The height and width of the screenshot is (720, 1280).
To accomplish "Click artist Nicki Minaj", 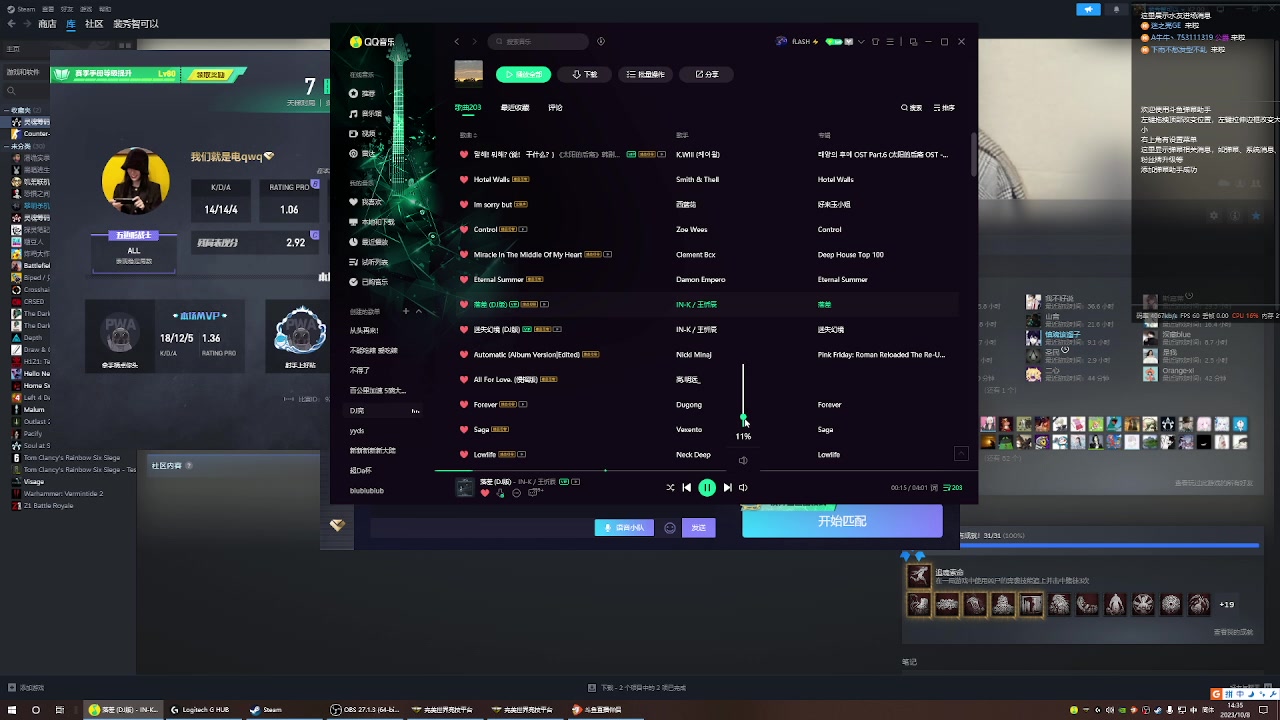I will pyautogui.click(x=693, y=355).
